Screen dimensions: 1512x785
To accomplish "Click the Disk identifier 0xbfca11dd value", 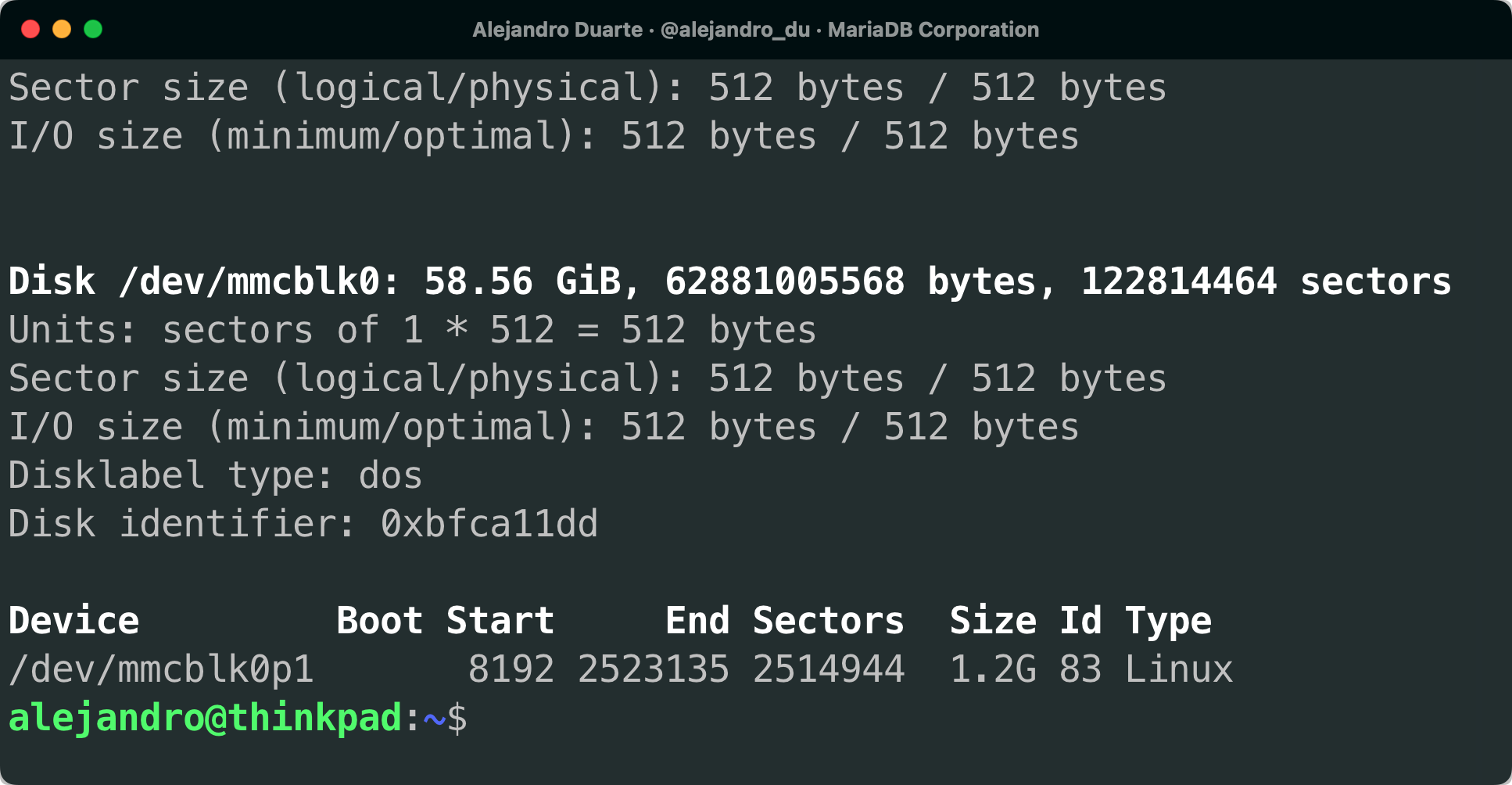I will point(489,524).
